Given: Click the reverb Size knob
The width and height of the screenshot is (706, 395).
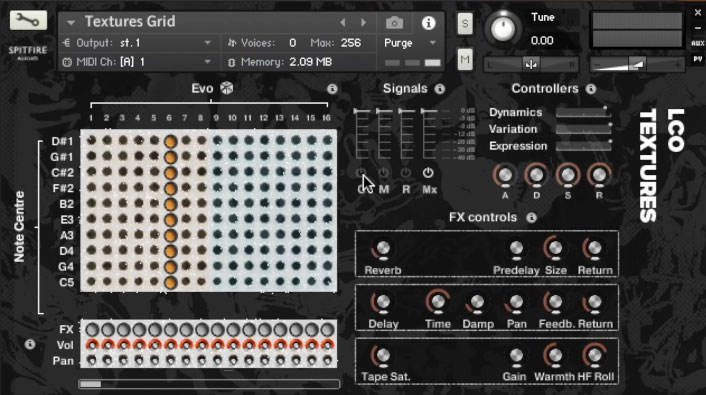Looking at the screenshot, I should tap(555, 248).
